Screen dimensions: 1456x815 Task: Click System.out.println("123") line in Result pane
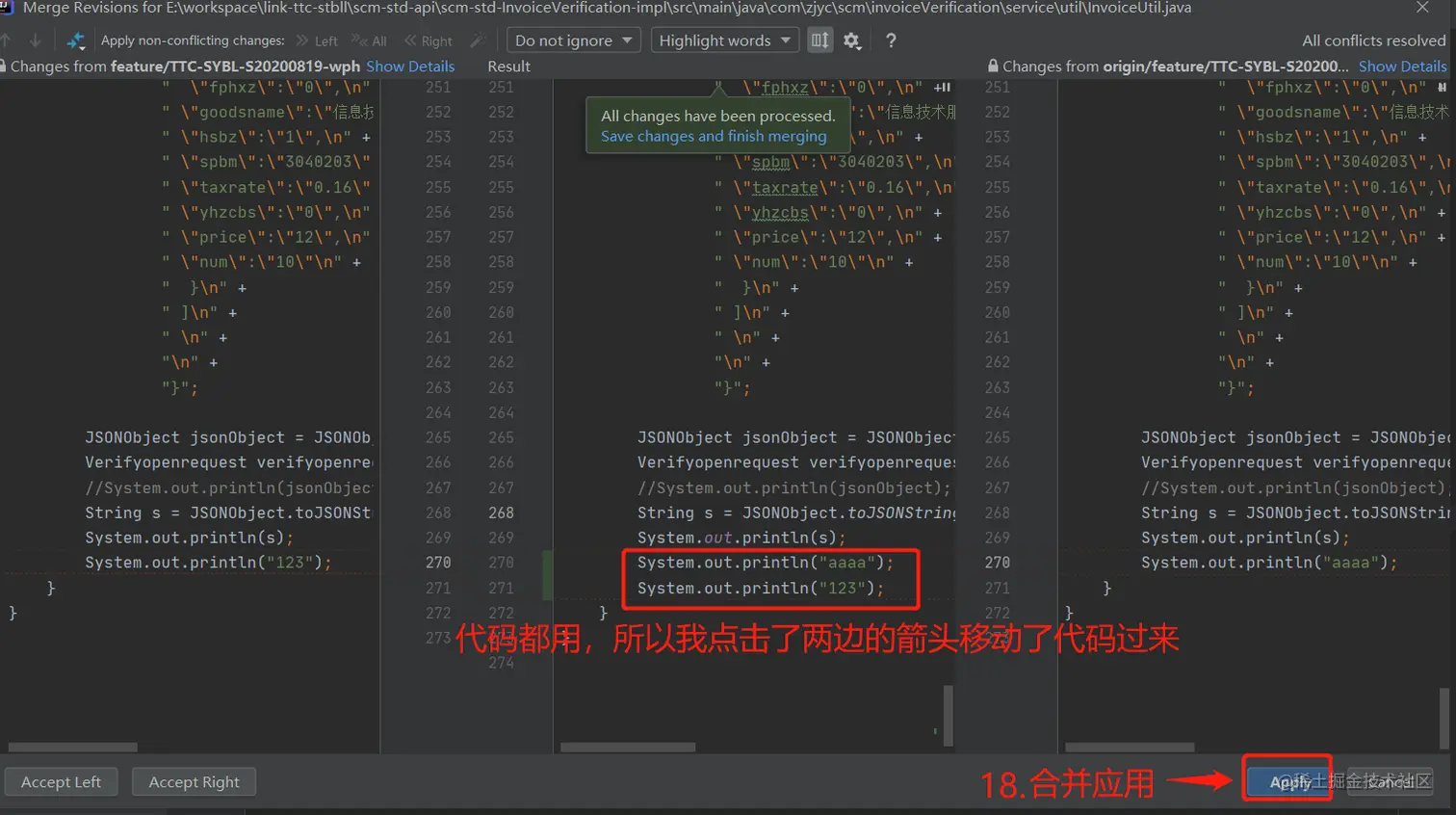pos(761,588)
